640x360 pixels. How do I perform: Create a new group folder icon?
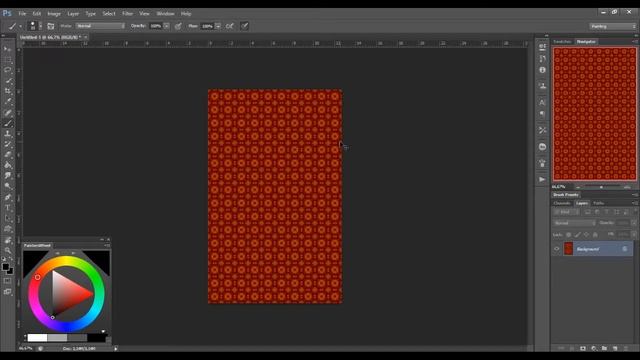[x=604, y=348]
